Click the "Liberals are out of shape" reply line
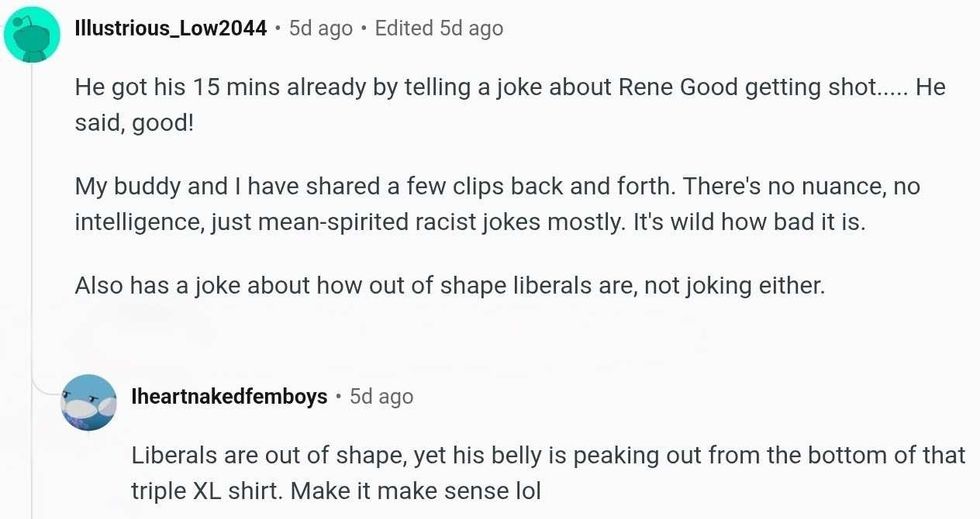This screenshot has height=519, width=980. click(548, 455)
